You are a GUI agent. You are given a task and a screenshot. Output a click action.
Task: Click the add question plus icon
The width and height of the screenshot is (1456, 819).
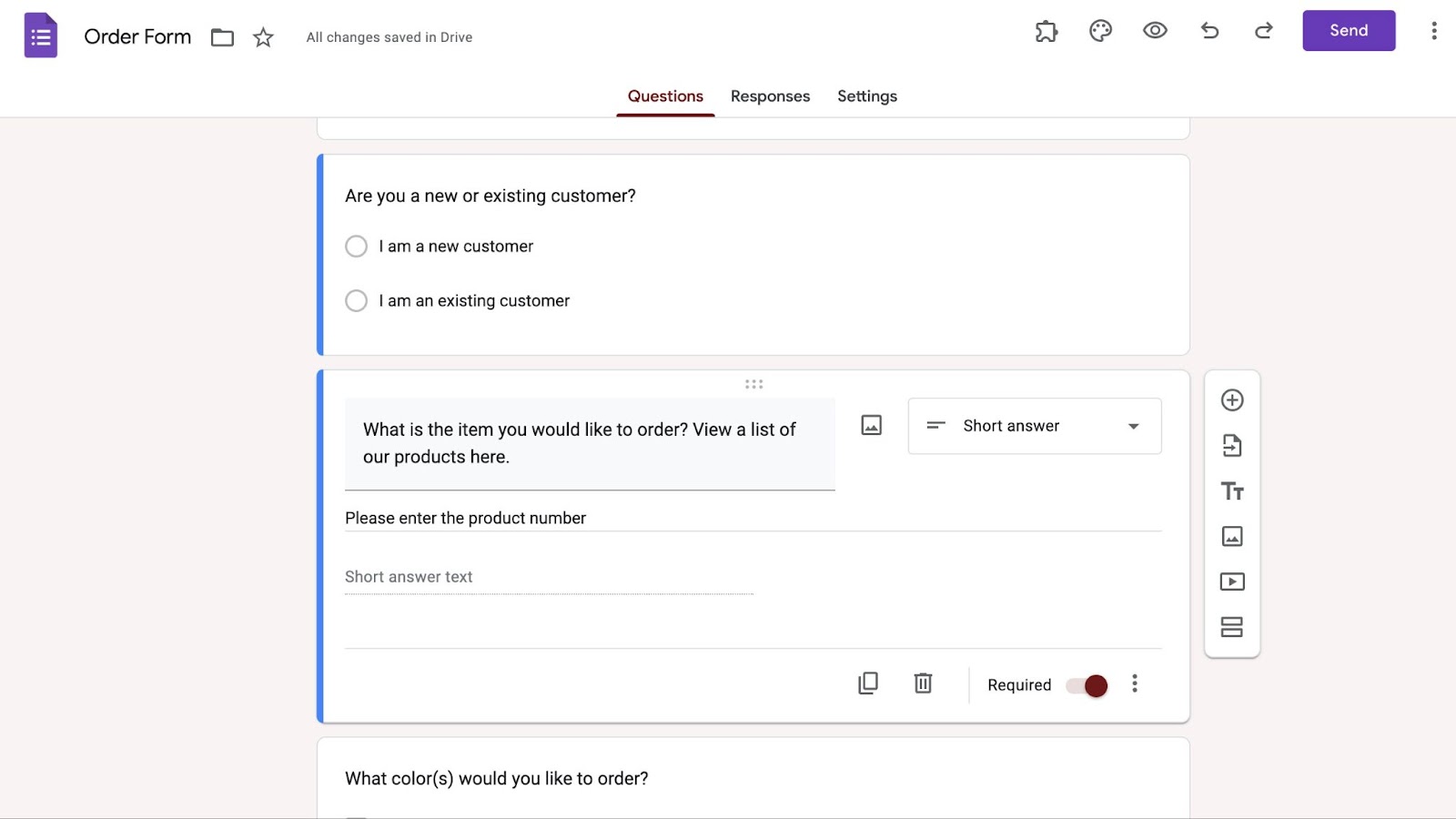click(x=1232, y=400)
